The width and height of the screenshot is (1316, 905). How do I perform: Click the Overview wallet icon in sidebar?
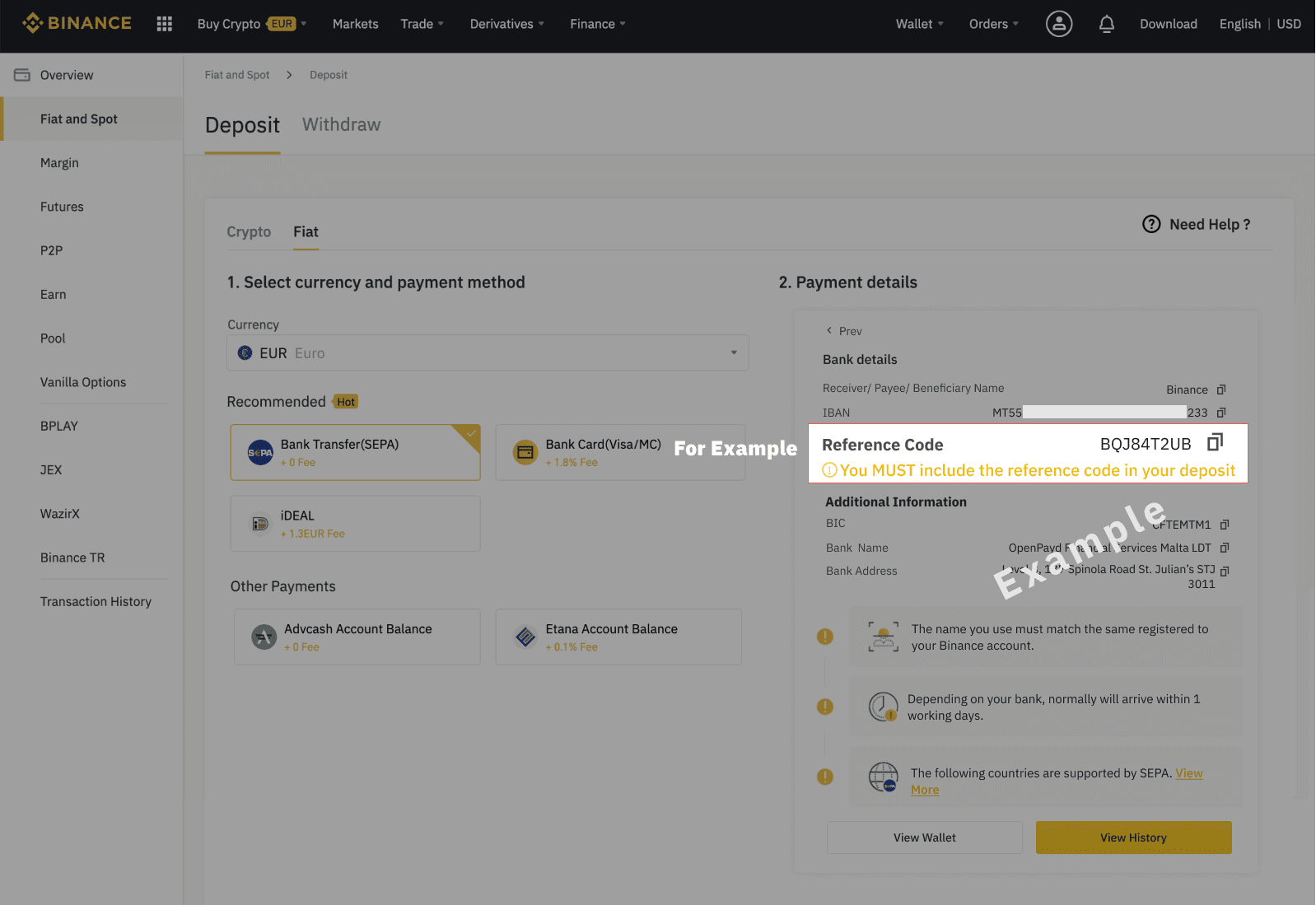(22, 75)
